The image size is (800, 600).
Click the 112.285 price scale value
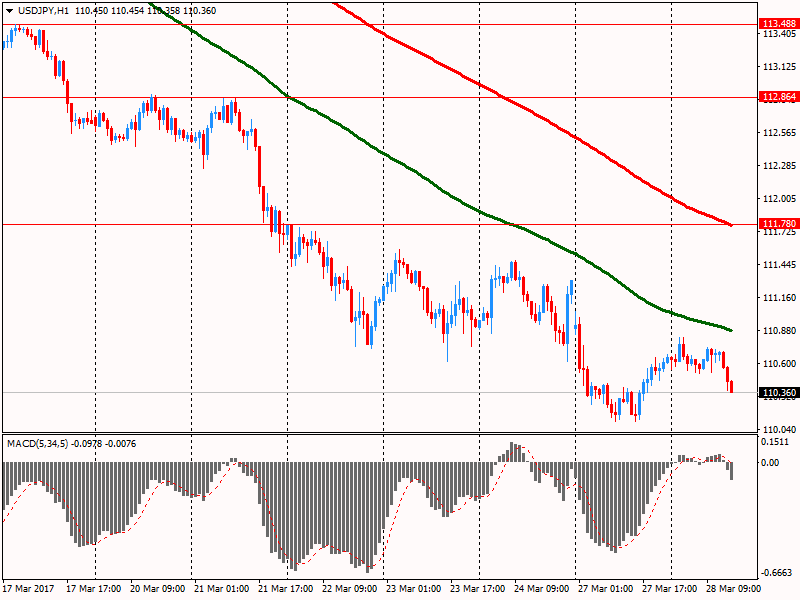[x=780, y=166]
